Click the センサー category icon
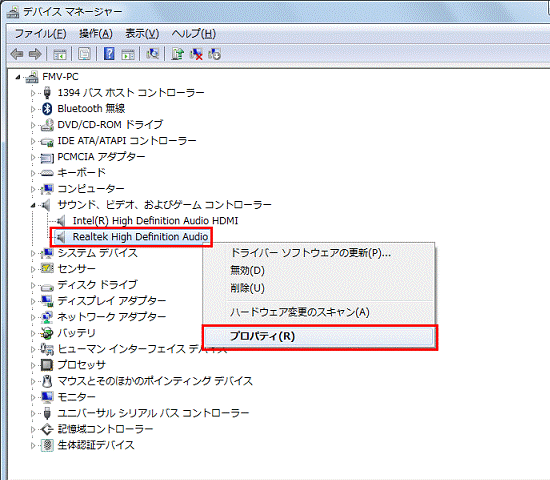Viewport: 550px width, 480px height. click(47, 268)
